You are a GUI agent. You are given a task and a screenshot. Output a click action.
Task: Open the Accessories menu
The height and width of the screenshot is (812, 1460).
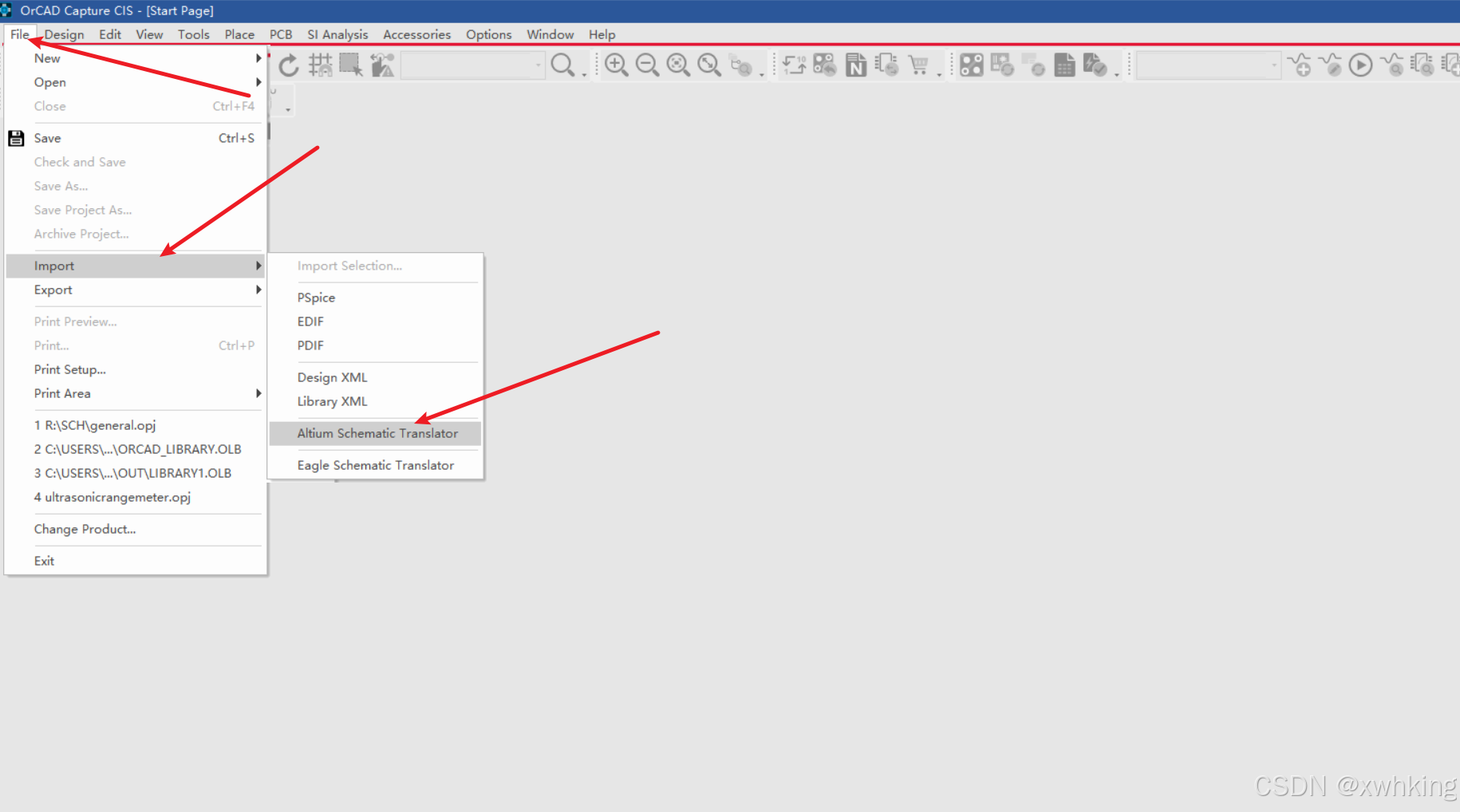416,34
